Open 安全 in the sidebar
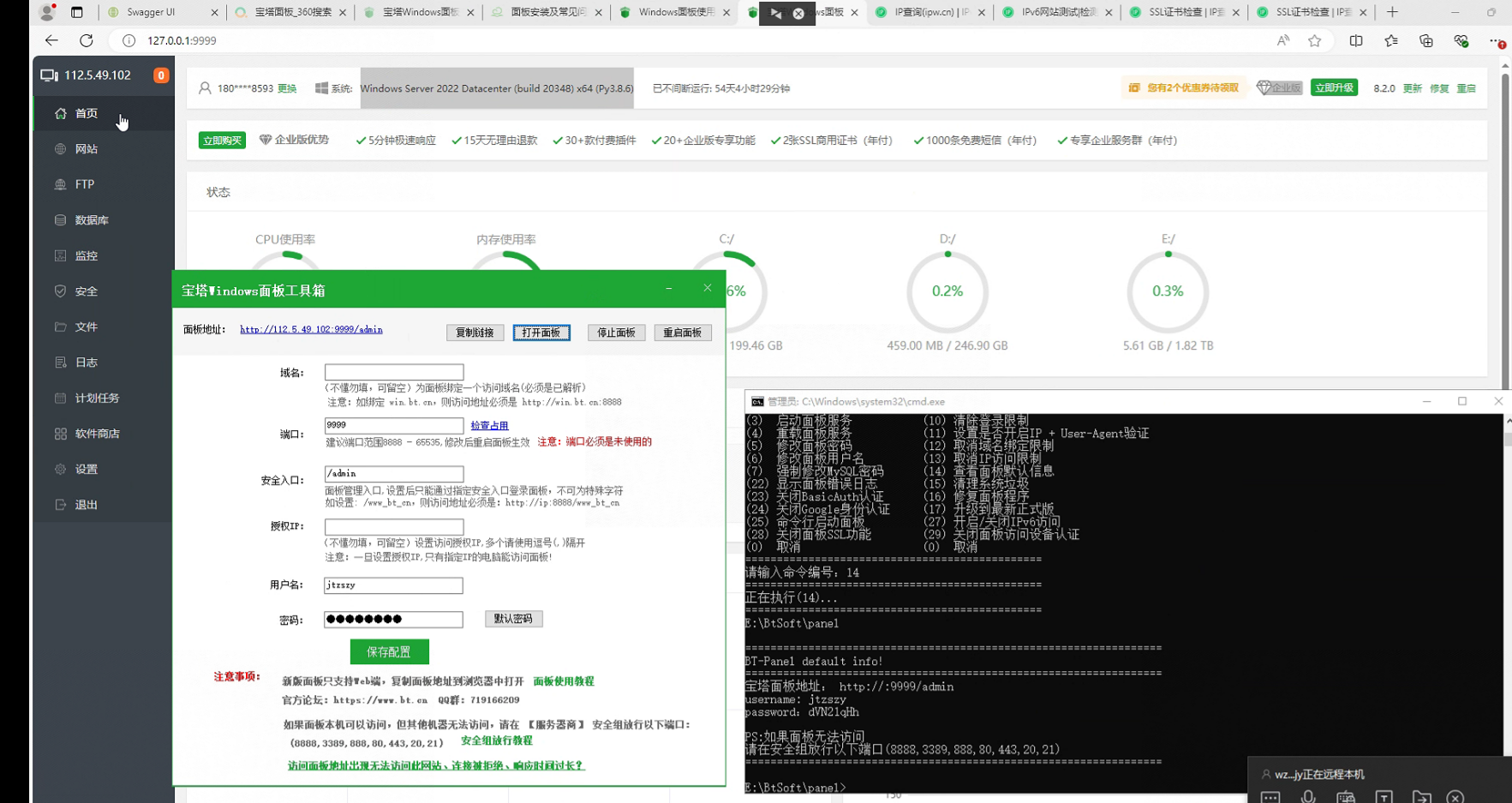 point(103,291)
